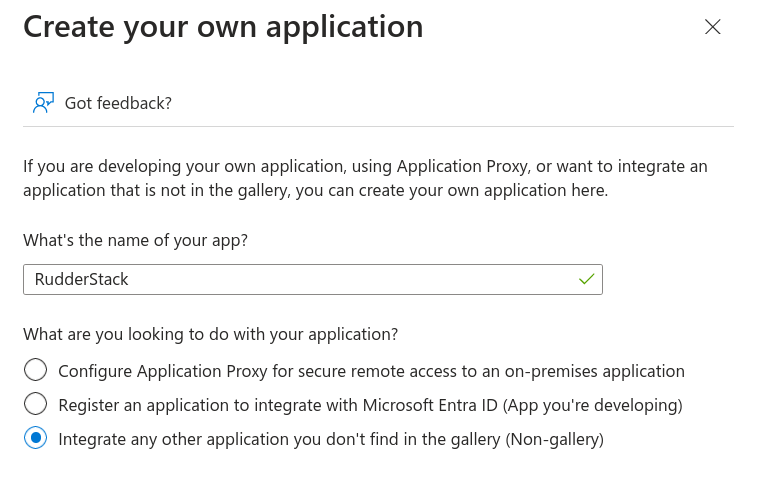Image resolution: width=759 pixels, height=484 pixels.
Task: Click the Configure Application Proxy option label
Action: 371,371
